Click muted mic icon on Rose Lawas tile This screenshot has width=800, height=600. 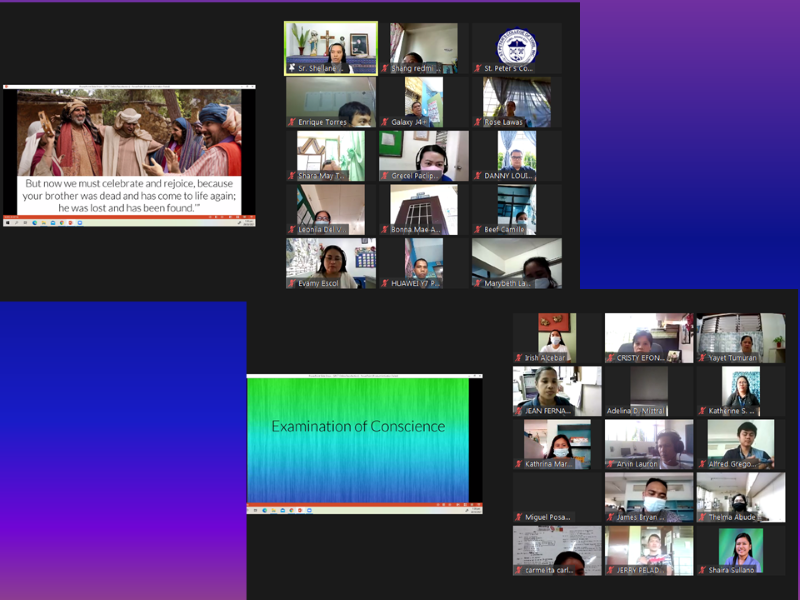click(x=478, y=122)
